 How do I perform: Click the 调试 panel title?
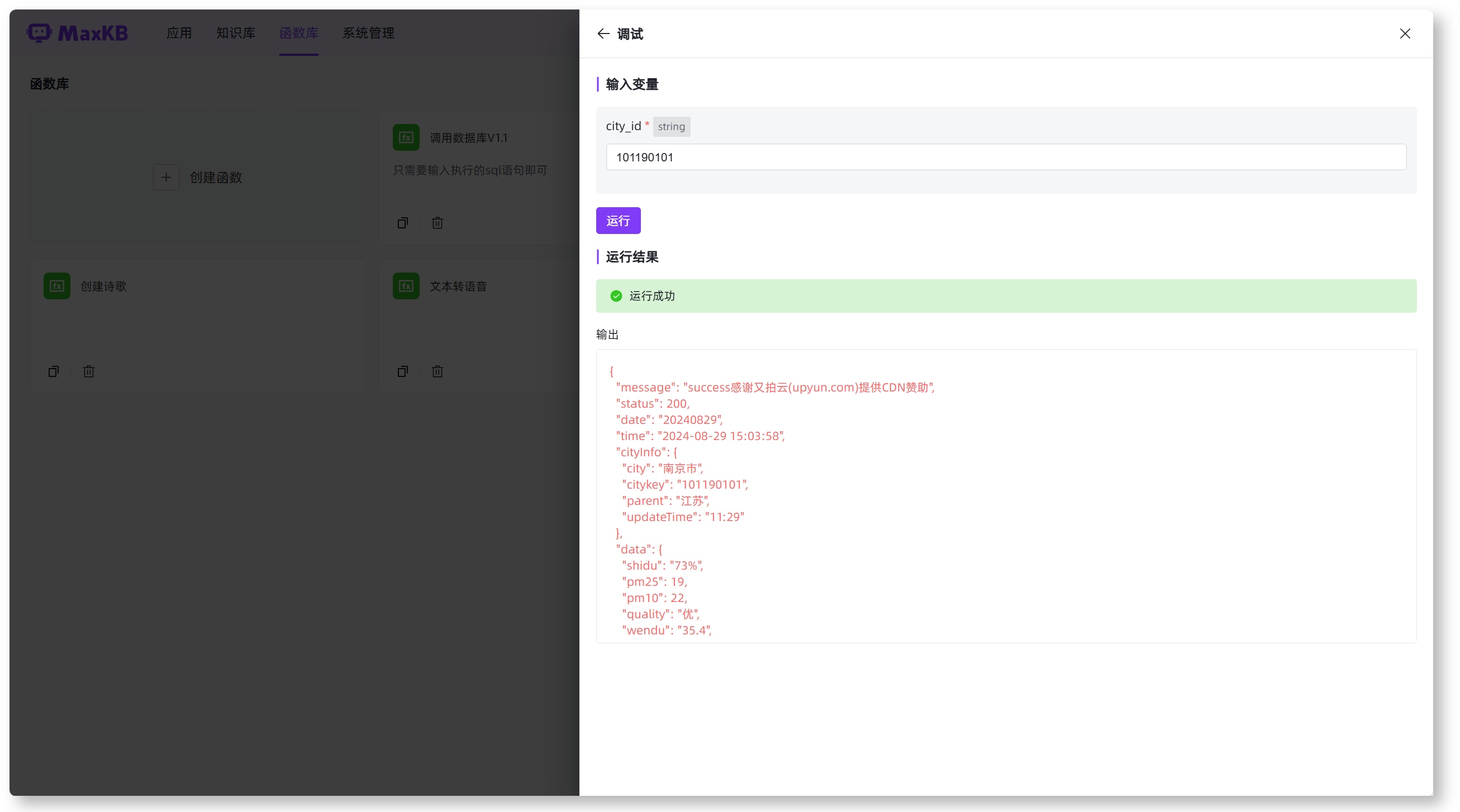click(630, 34)
